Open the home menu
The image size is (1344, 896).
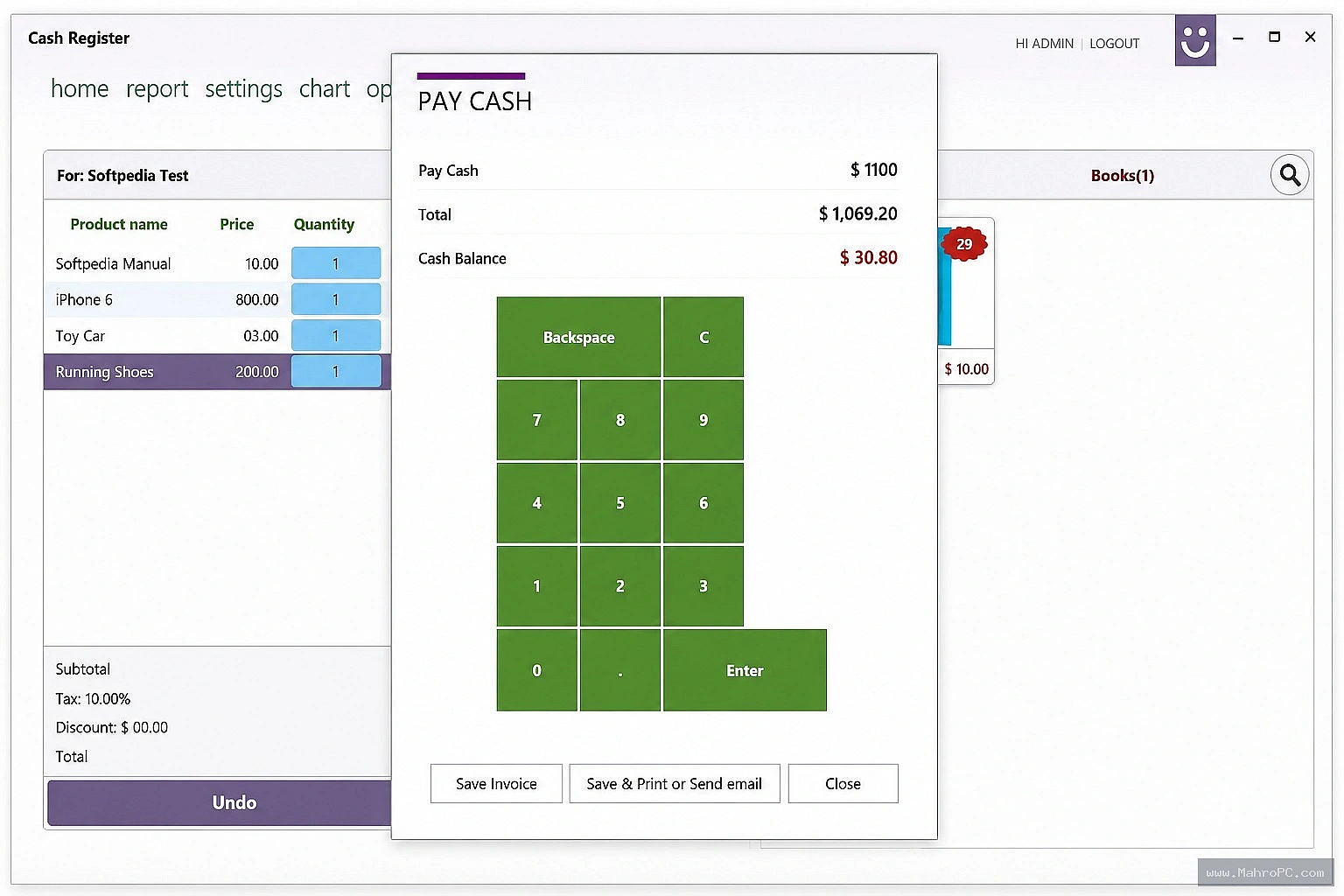click(80, 89)
